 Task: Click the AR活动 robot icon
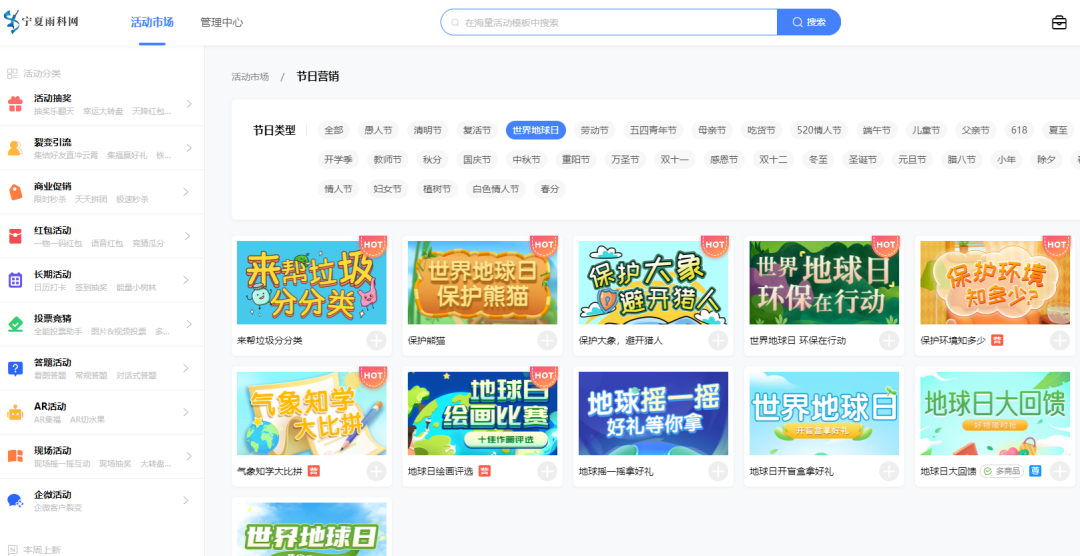[15, 412]
